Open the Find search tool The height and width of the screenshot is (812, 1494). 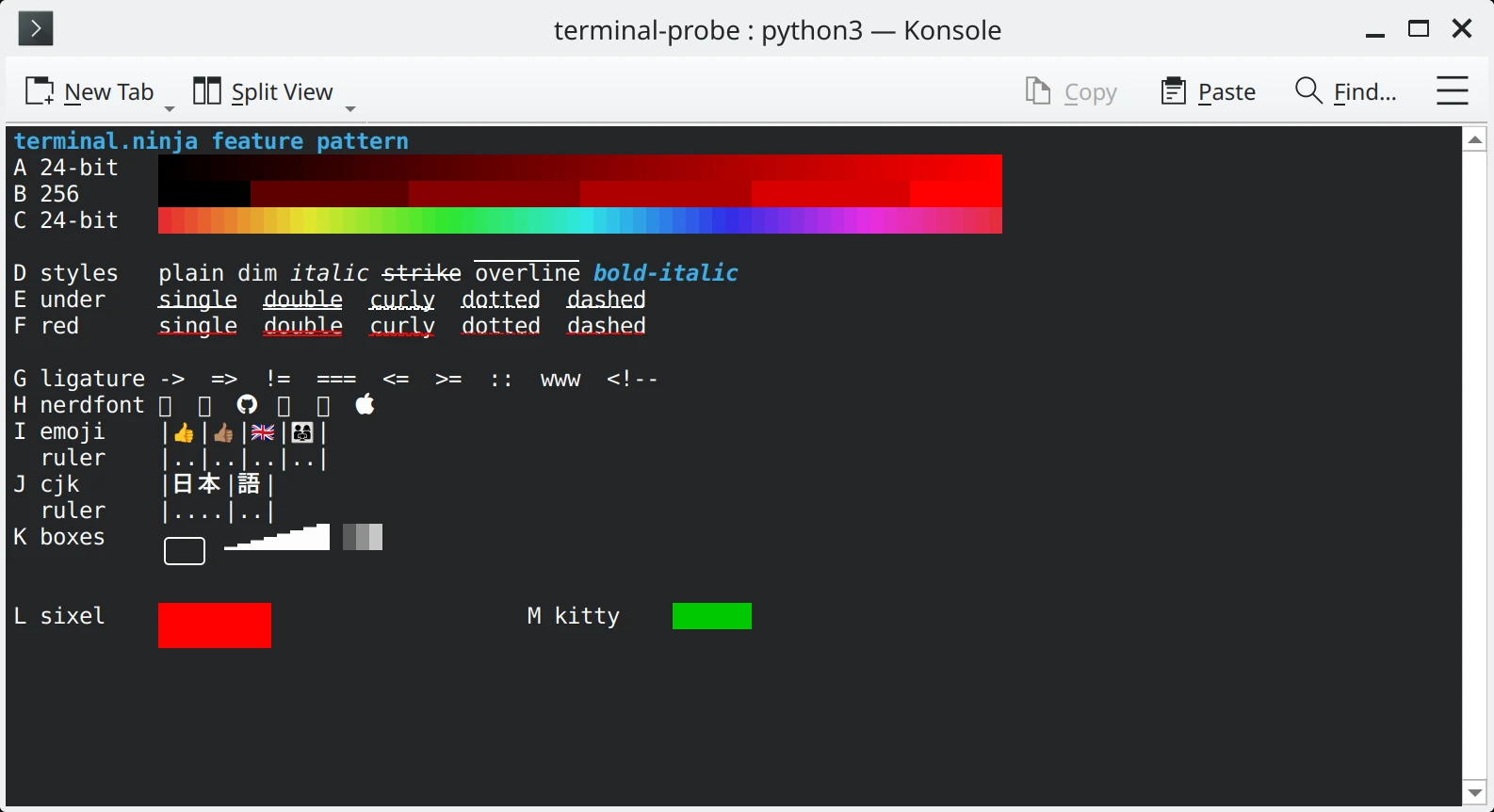pos(1345,91)
